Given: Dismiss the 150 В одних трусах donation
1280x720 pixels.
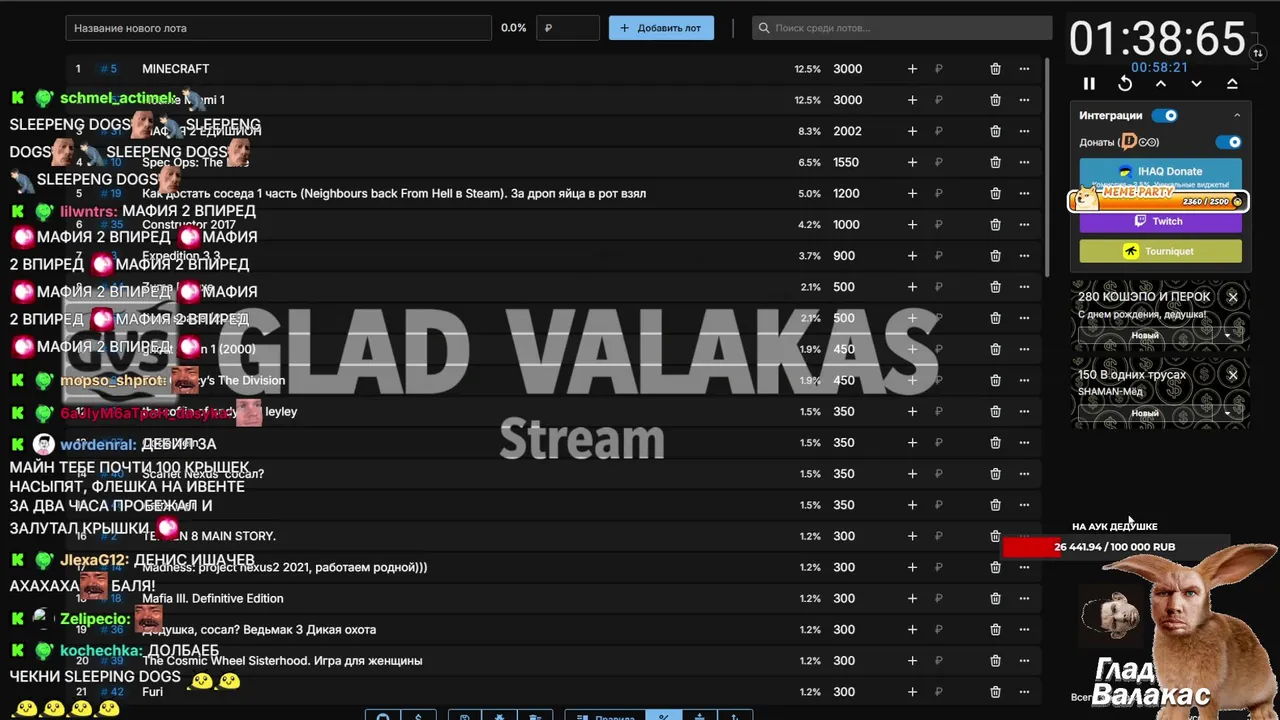Looking at the screenshot, I should tap(1232, 375).
